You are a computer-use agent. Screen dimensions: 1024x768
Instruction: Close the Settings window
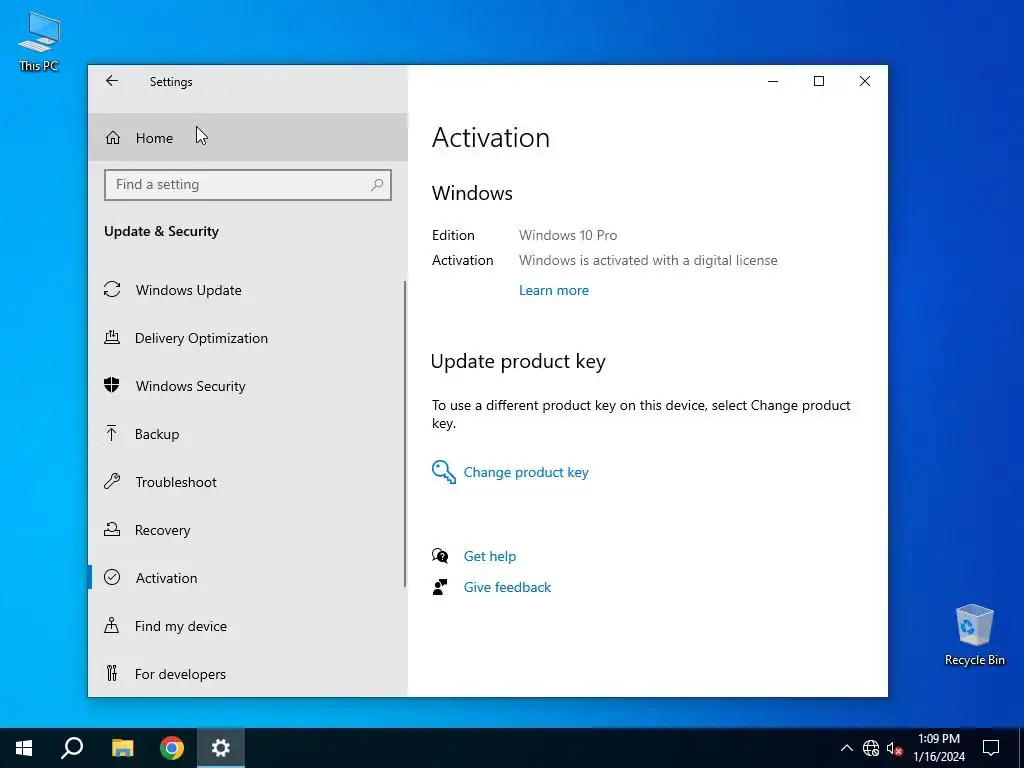tap(865, 81)
